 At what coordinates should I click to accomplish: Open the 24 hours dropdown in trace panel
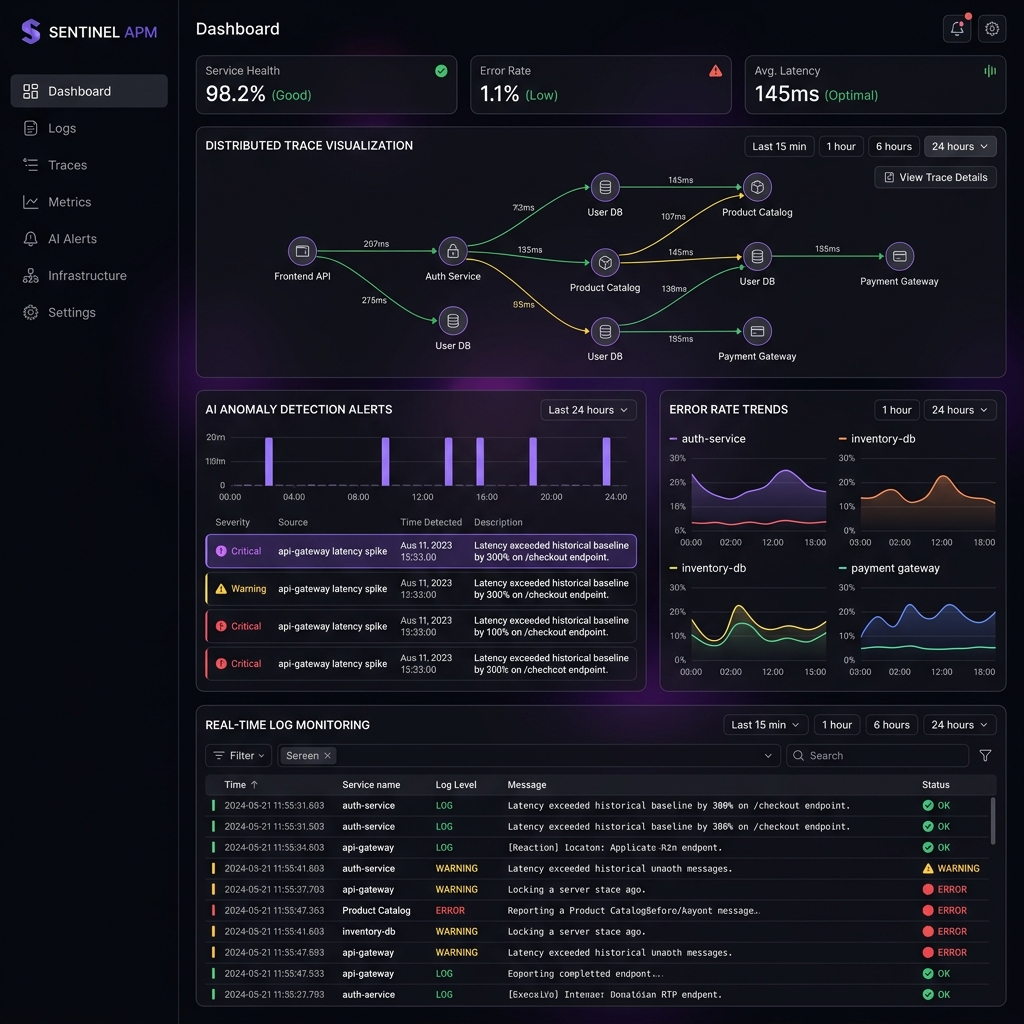(959, 146)
